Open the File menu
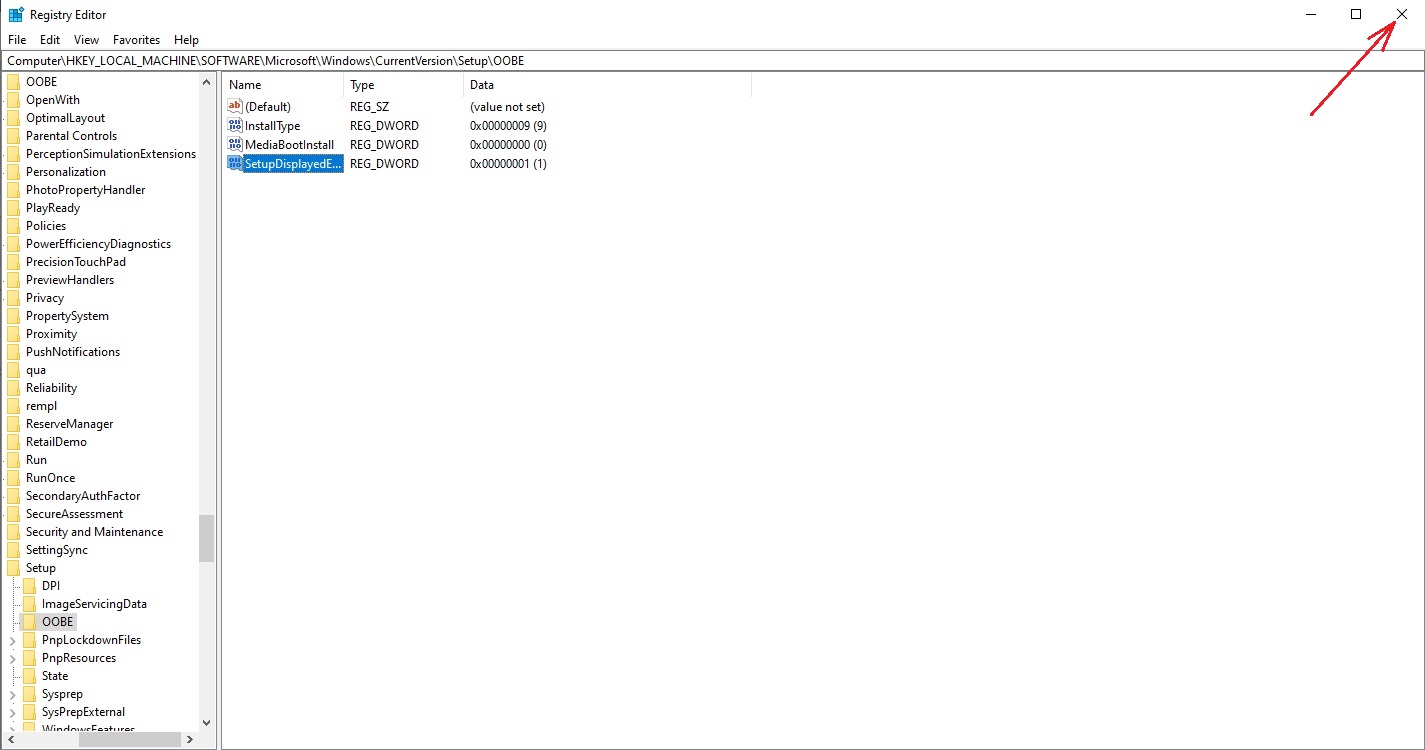This screenshot has width=1425, height=750. point(17,40)
